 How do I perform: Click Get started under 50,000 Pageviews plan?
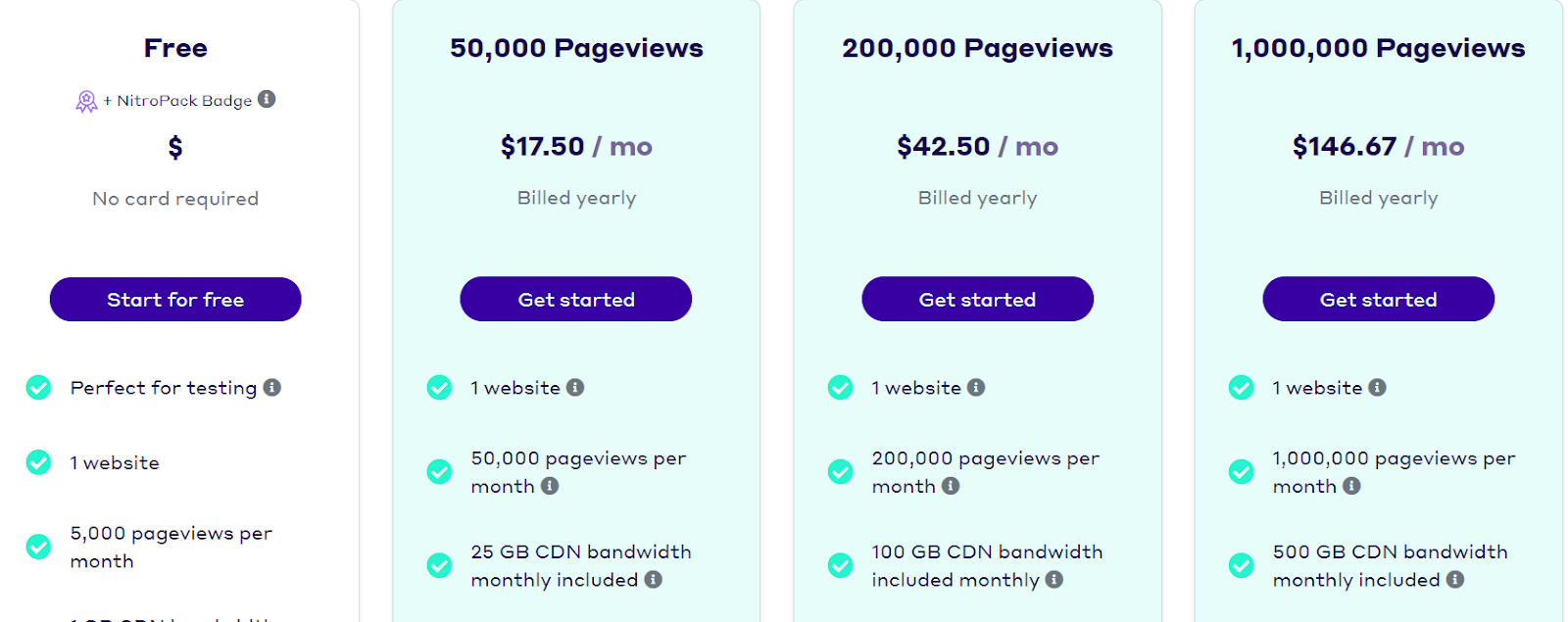pyautogui.click(x=576, y=299)
